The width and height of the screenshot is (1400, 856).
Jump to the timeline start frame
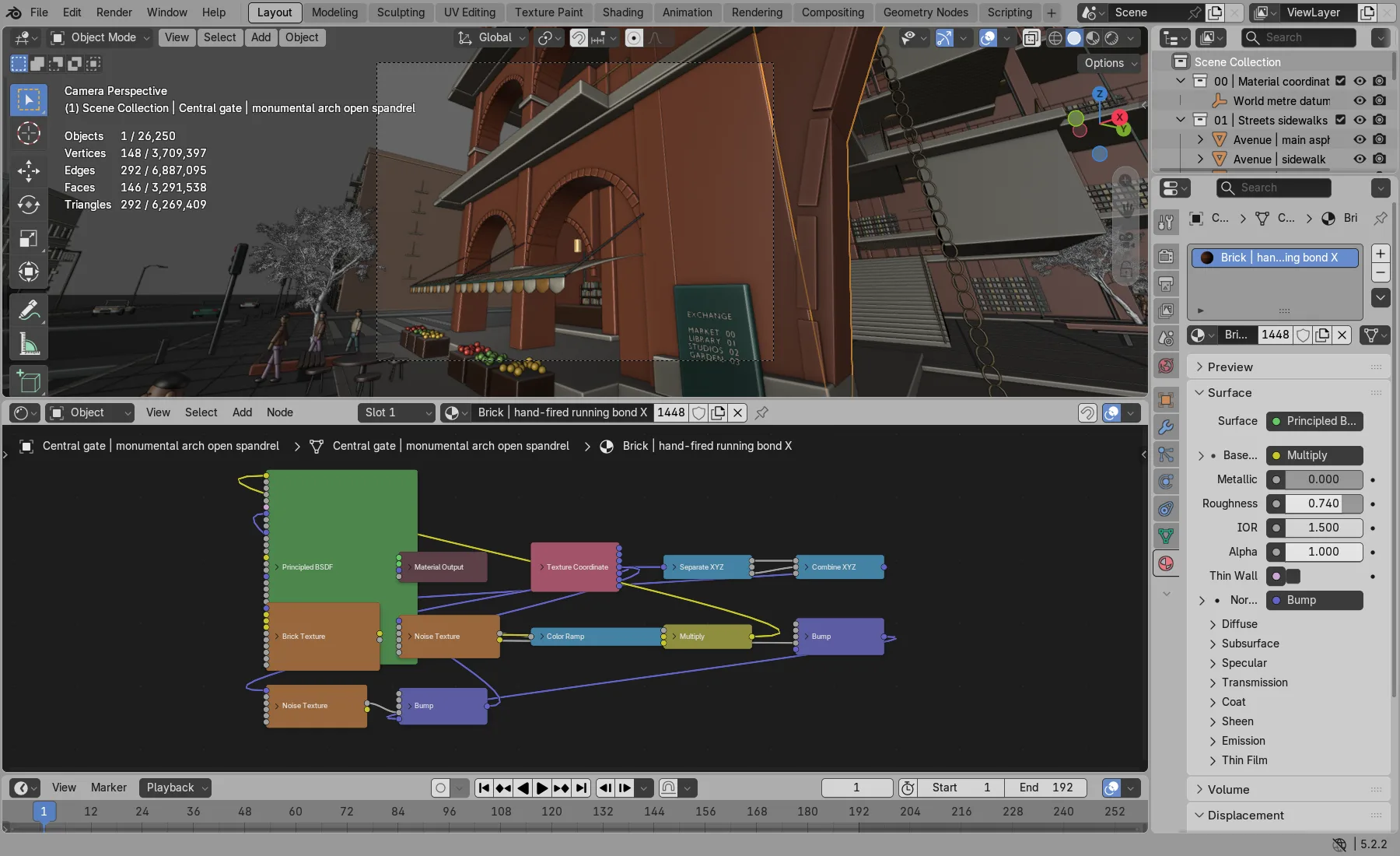(x=484, y=788)
